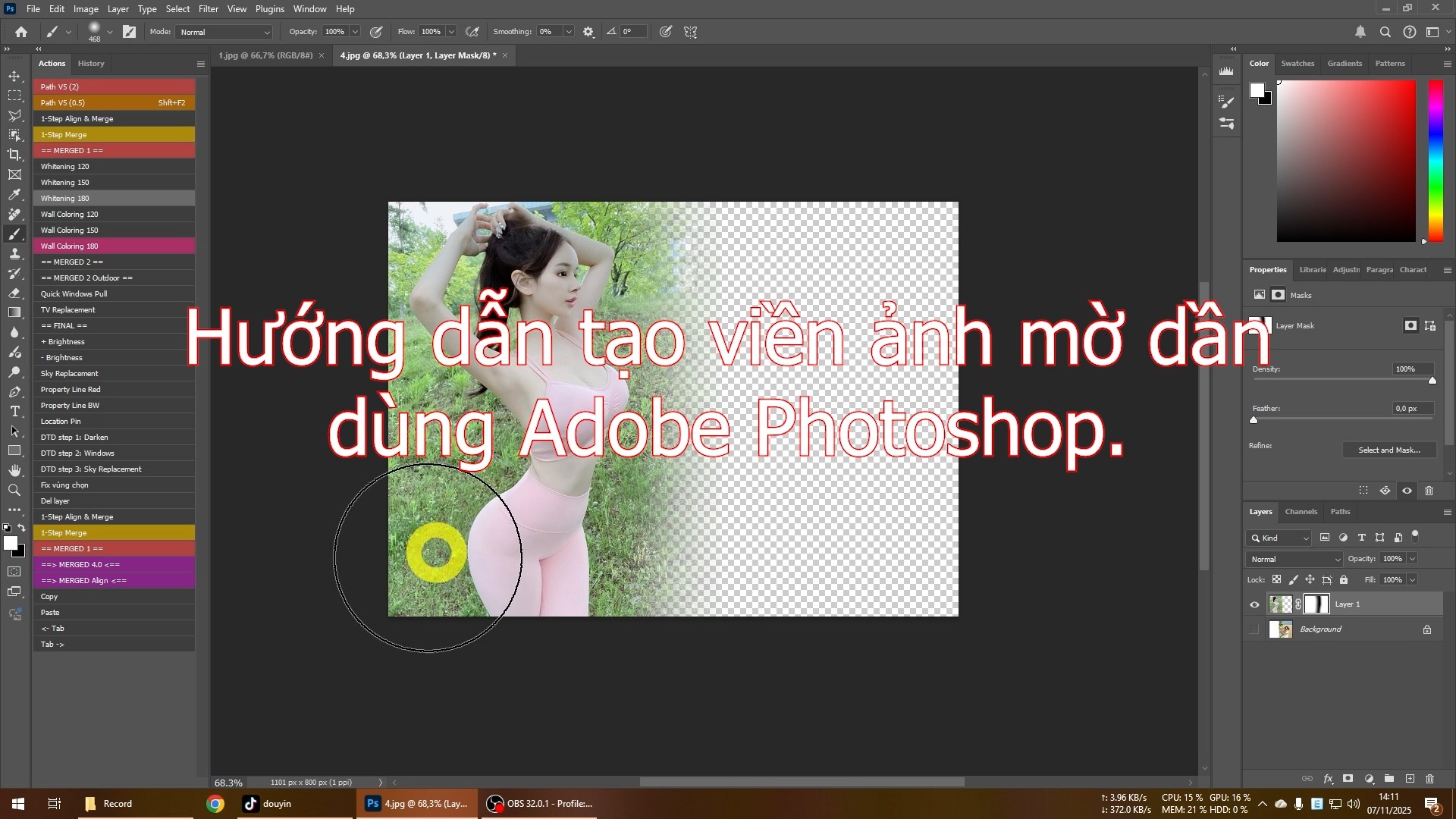Expand the Flow percentage dropdown
This screenshot has width=1456, height=819.
pyautogui.click(x=451, y=32)
